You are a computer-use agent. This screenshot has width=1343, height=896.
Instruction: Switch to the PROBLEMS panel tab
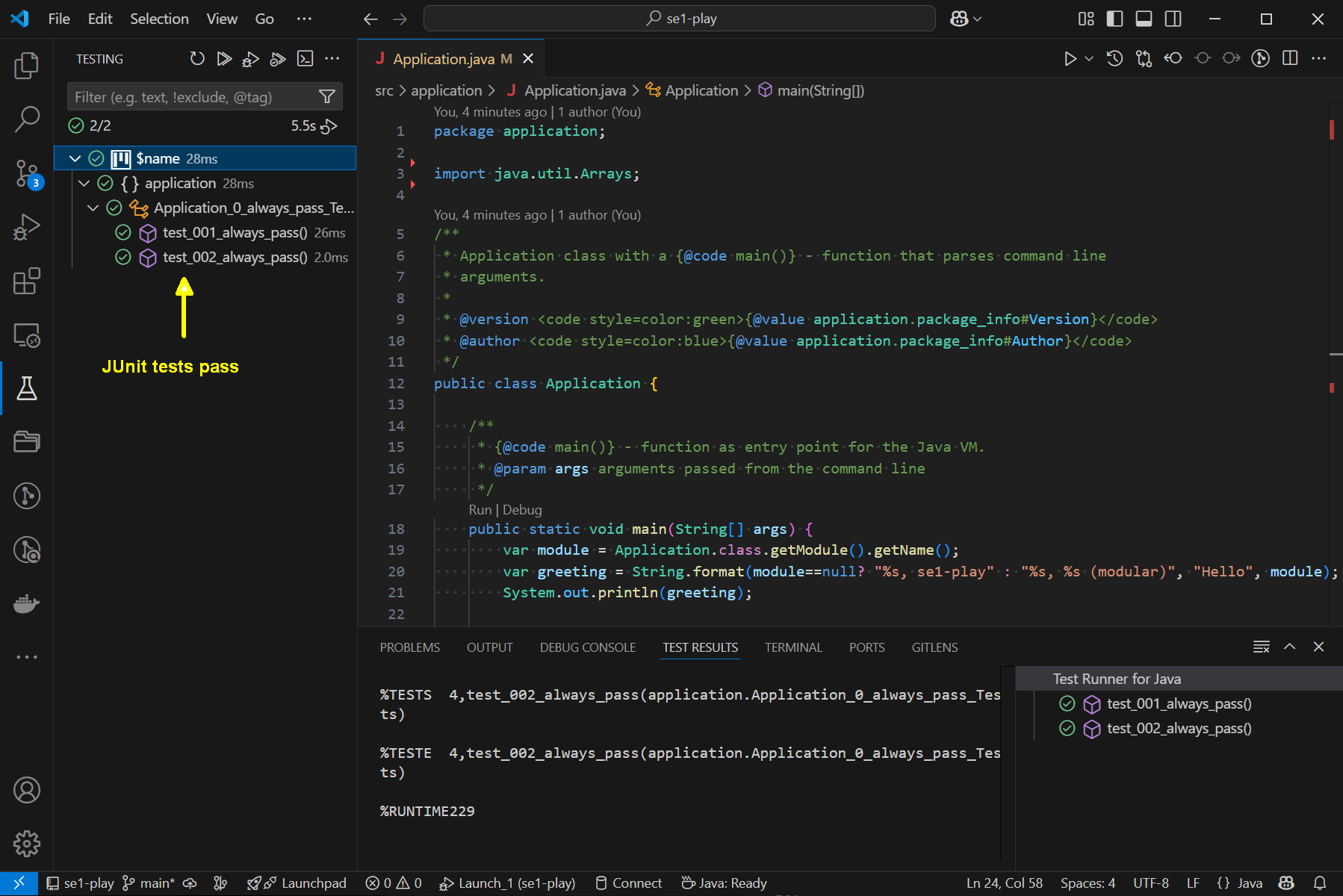(409, 647)
